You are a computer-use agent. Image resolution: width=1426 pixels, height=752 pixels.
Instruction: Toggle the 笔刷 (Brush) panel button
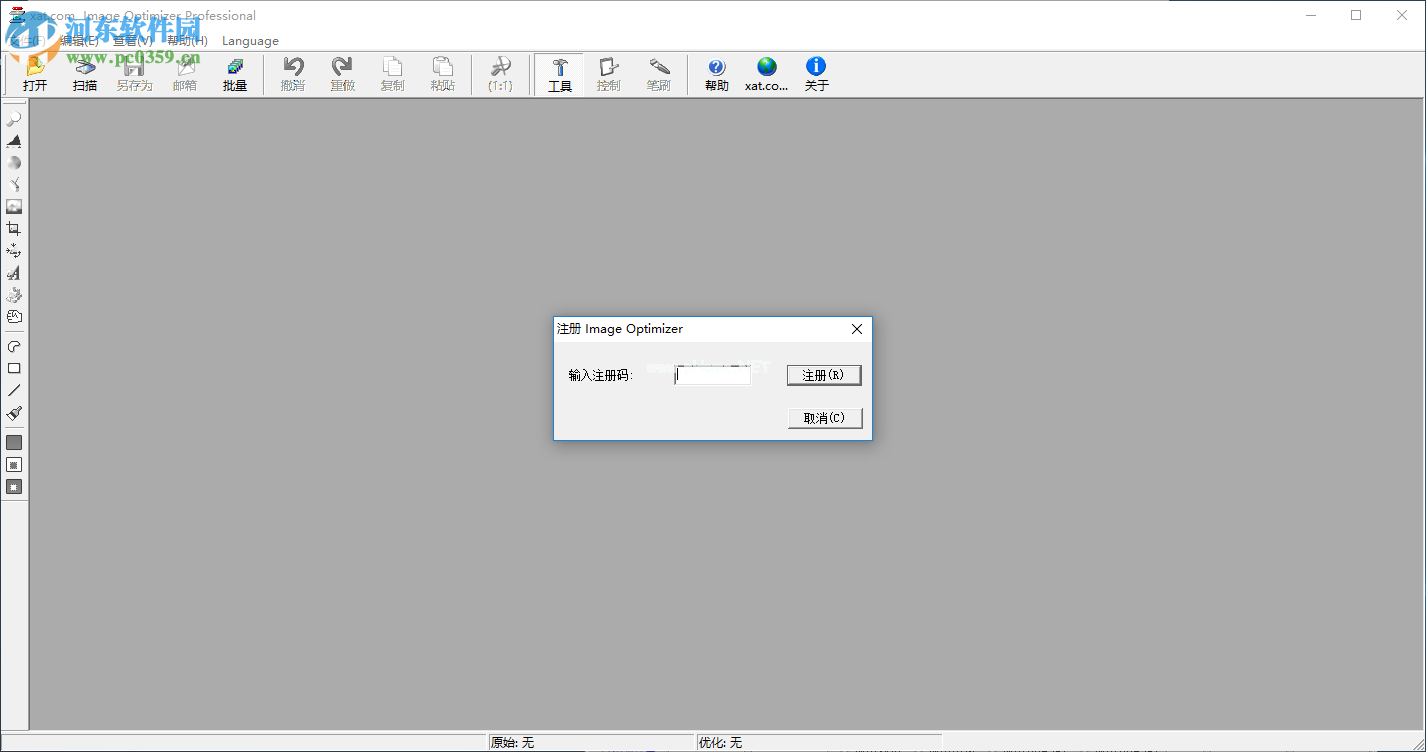pos(659,74)
